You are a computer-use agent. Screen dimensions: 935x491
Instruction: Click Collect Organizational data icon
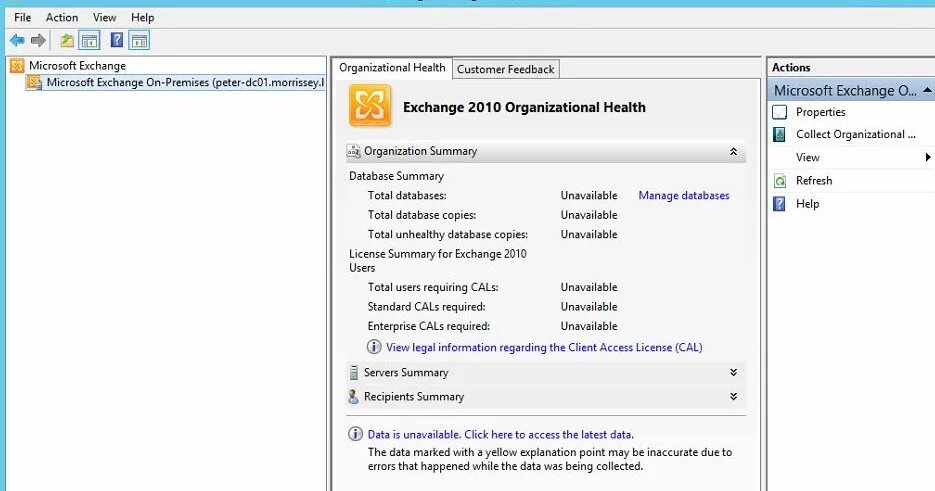tap(779, 134)
